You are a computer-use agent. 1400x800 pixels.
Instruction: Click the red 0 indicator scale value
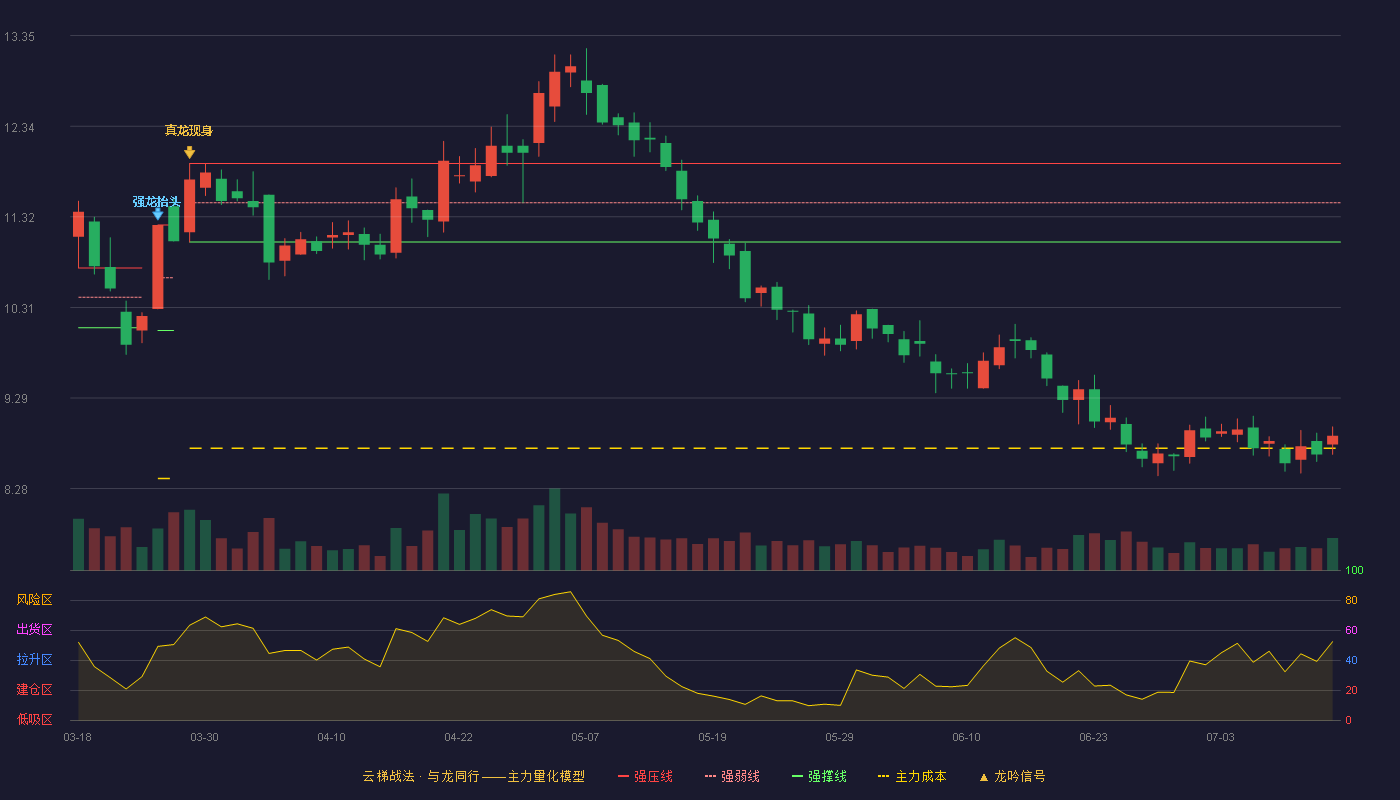(1348, 720)
